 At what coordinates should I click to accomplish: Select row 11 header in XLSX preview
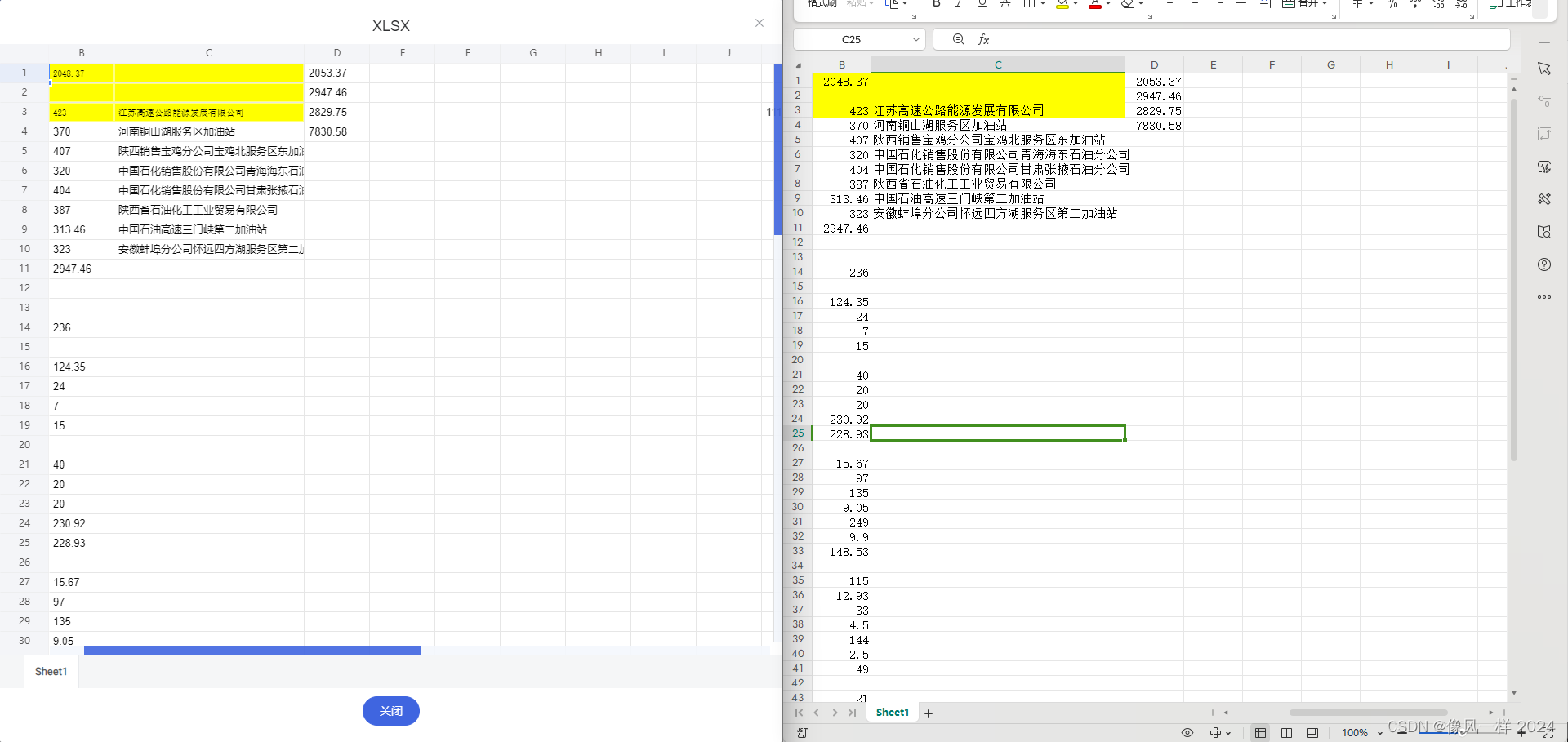click(x=24, y=269)
